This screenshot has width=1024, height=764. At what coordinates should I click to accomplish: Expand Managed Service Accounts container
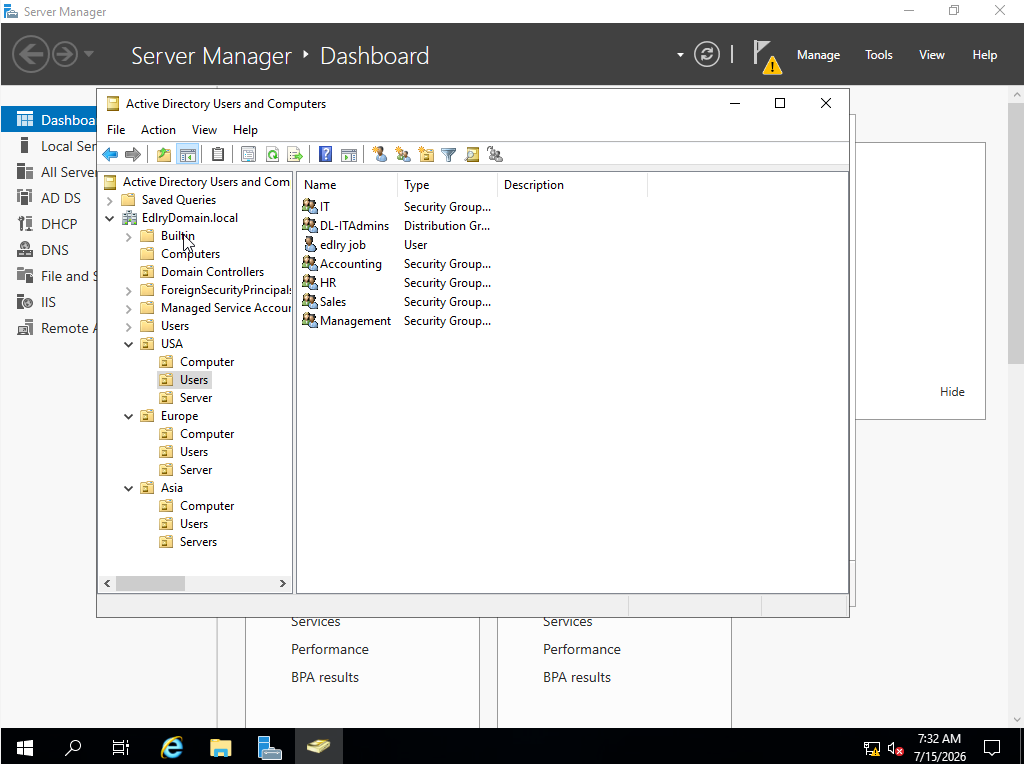coord(129,308)
